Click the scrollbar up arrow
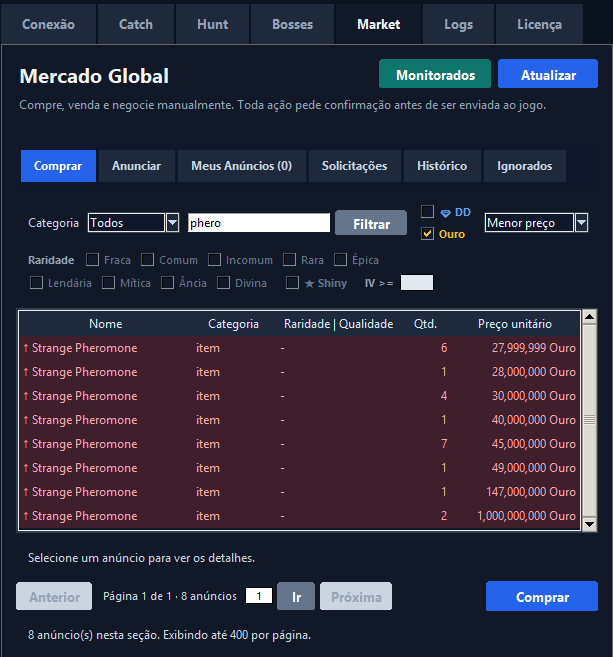 coord(590,317)
